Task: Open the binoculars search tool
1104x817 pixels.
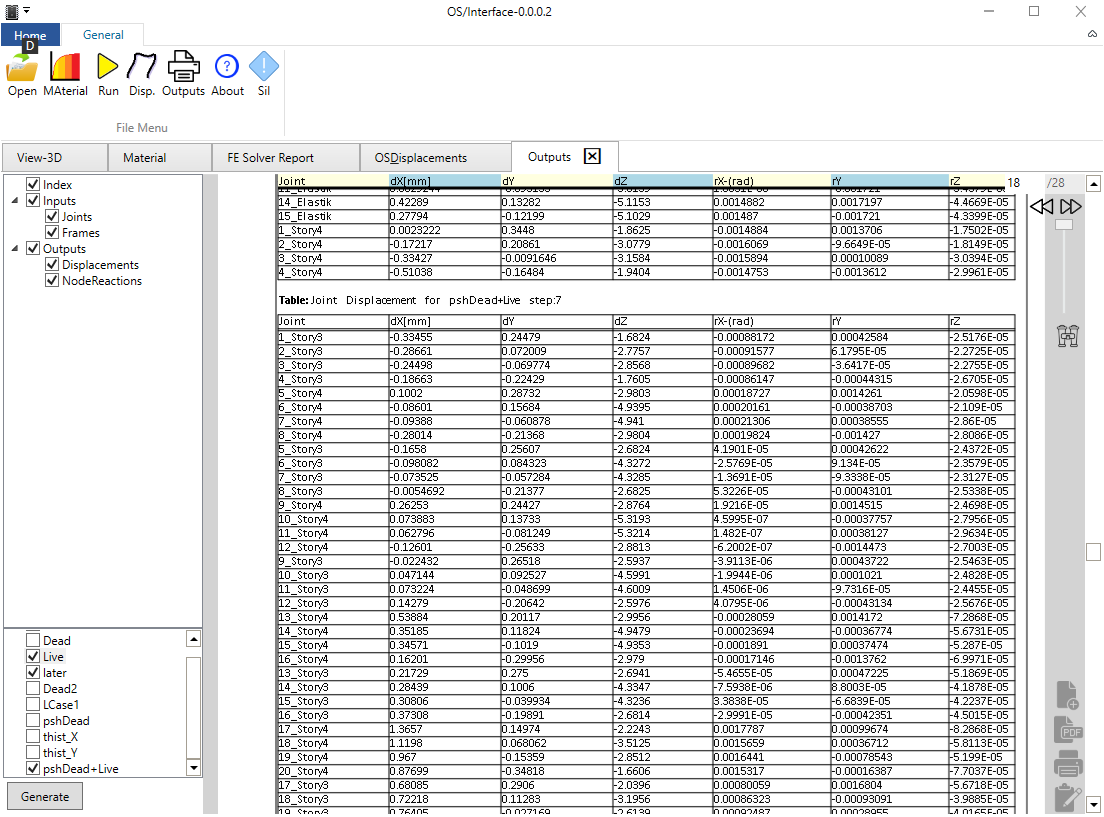Action: click(1067, 336)
